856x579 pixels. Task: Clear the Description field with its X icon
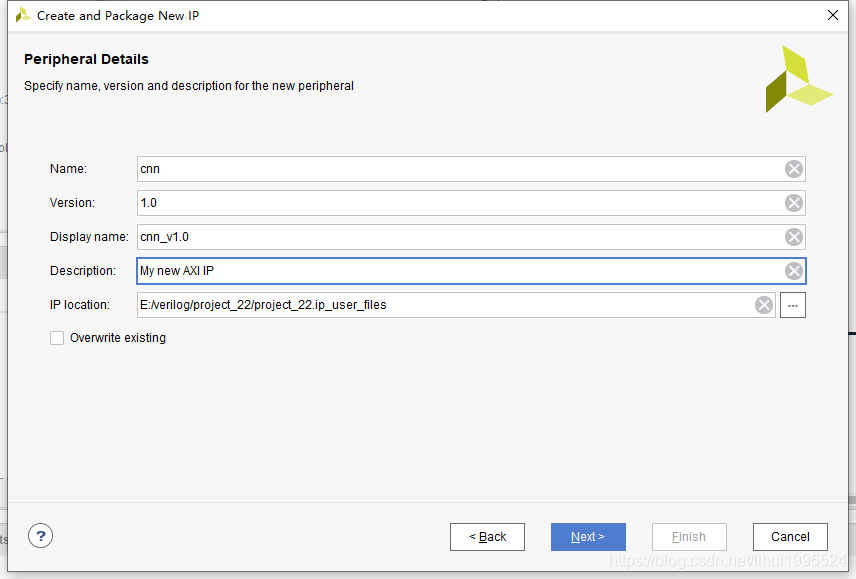(x=794, y=271)
